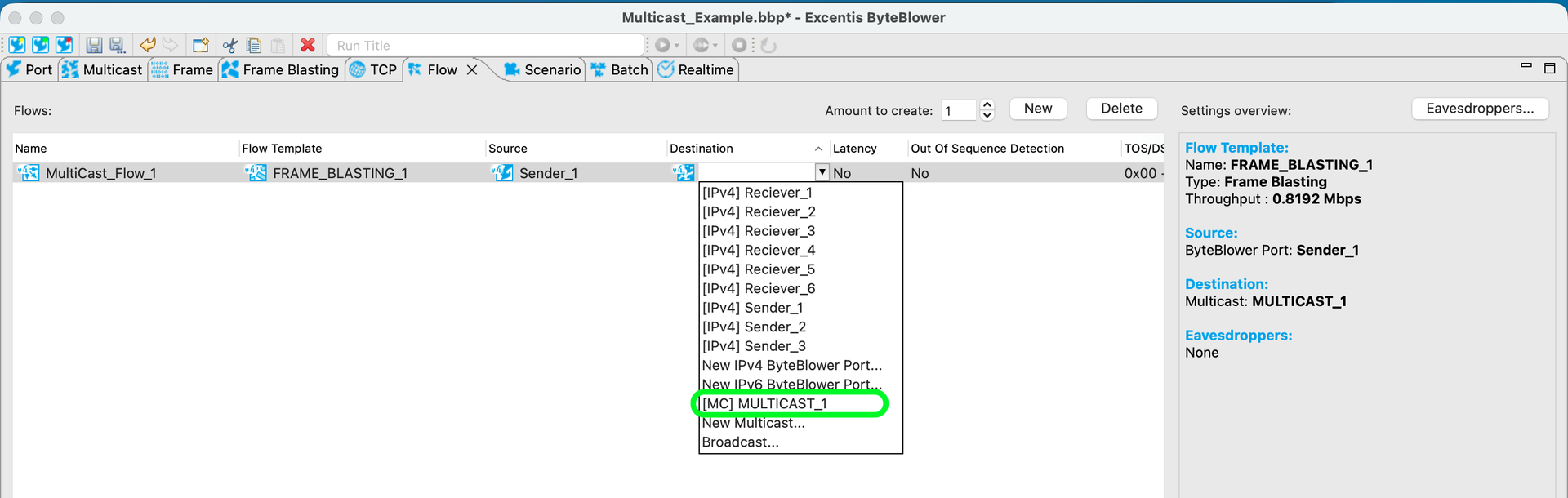Viewport: 1568px width, 498px height.
Task: Click the first ByteBlower project icon
Action: [x=17, y=45]
